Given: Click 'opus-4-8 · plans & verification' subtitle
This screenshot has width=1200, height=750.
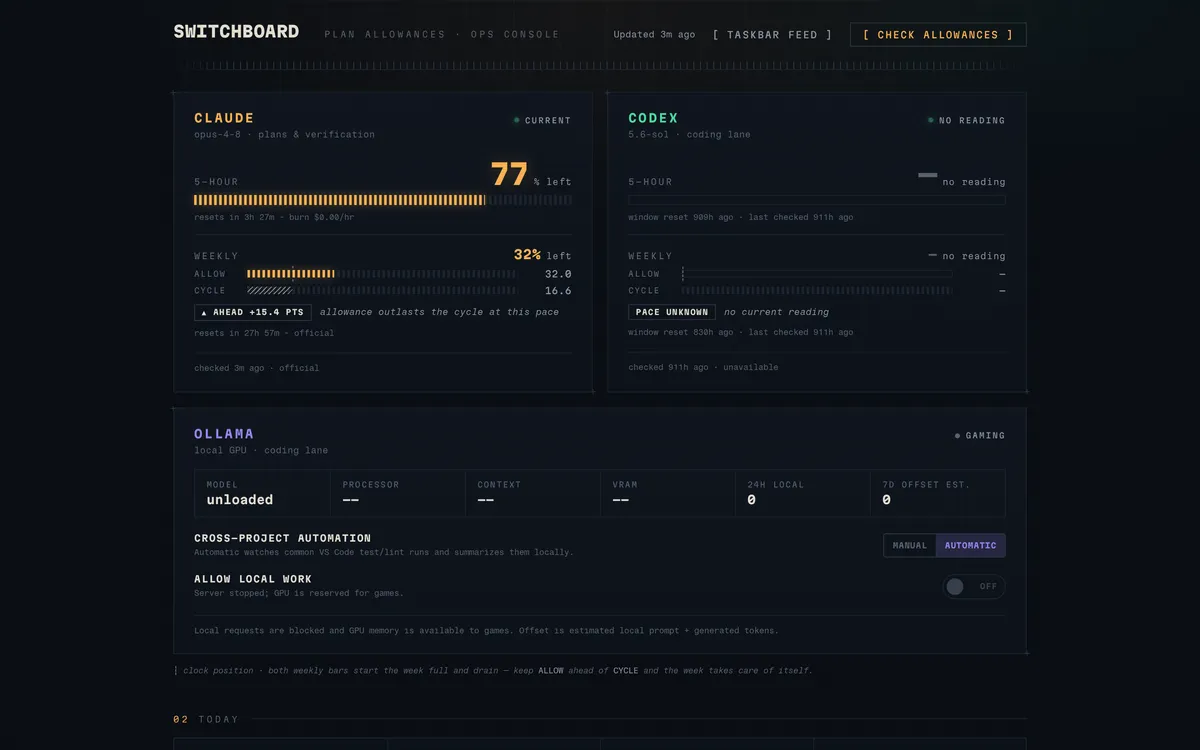Looking at the screenshot, I should click(285, 134).
